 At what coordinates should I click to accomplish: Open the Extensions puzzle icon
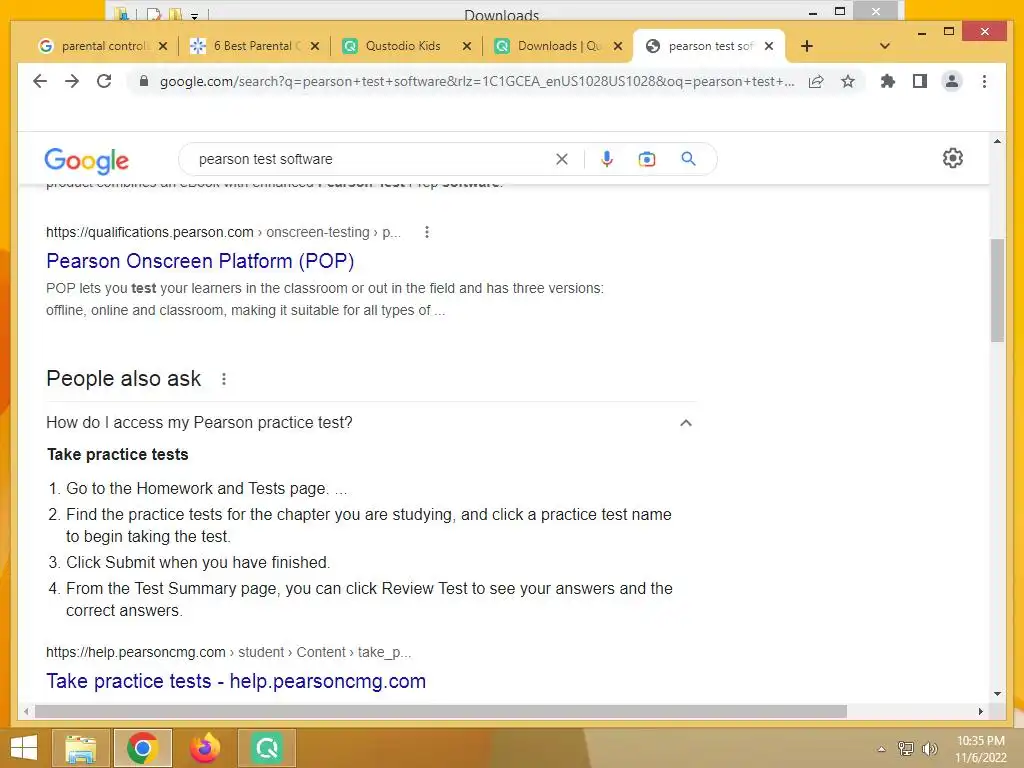888,81
